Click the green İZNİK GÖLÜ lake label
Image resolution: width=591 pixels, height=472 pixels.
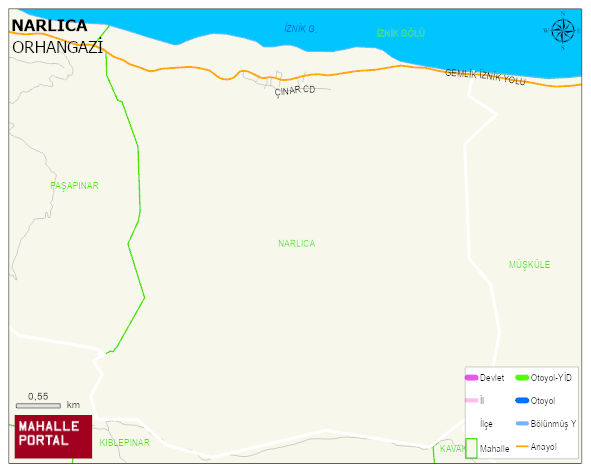point(401,33)
